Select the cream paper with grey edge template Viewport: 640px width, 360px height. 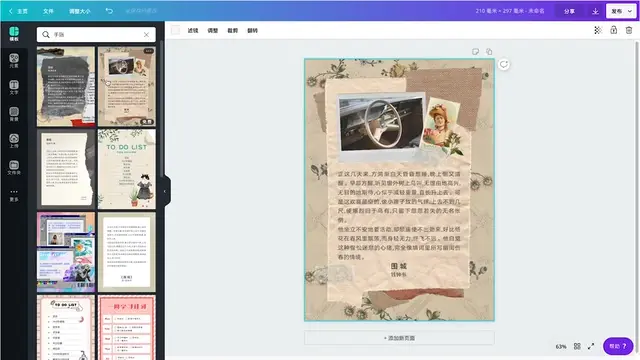tap(66, 169)
